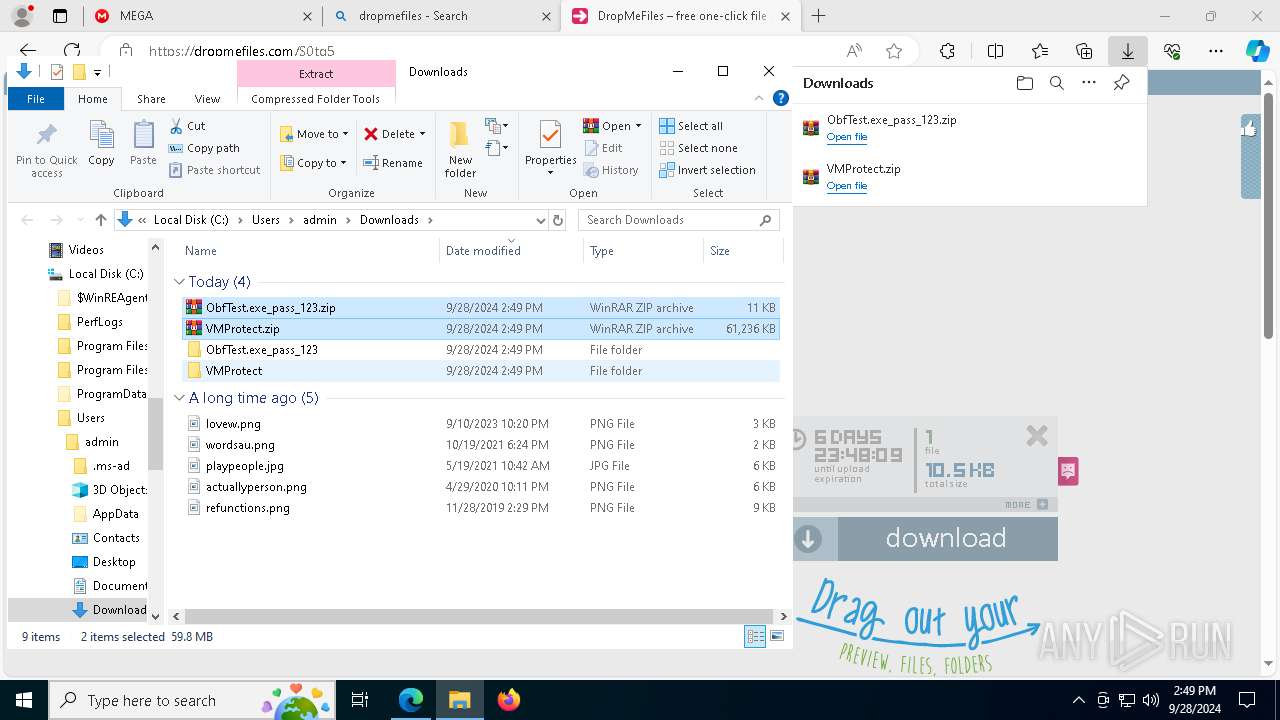Viewport: 1280px width, 720px height.
Task: Click Edge Downloads toolbar button
Action: coord(1127,51)
